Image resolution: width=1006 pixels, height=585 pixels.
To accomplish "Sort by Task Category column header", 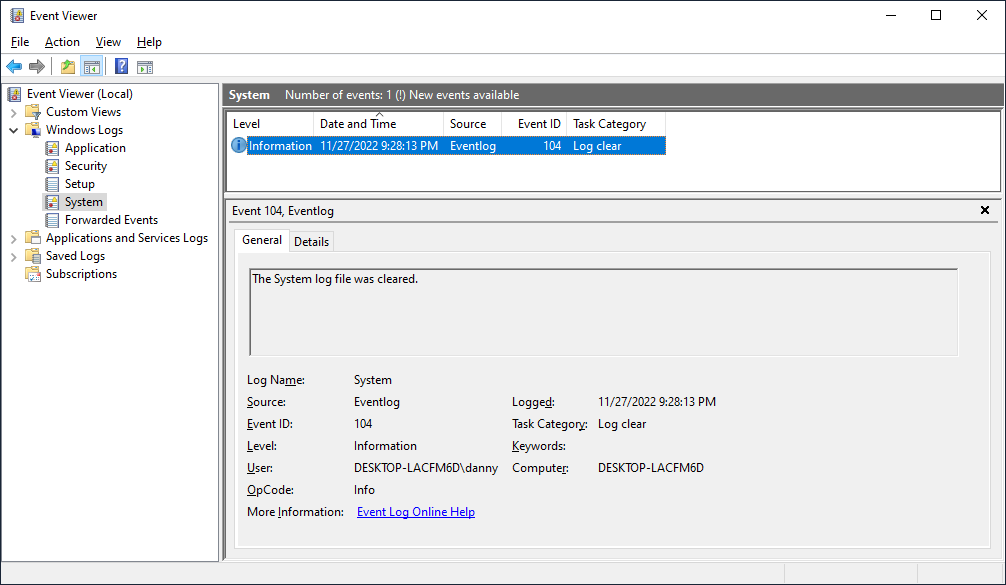I will click(x=616, y=124).
